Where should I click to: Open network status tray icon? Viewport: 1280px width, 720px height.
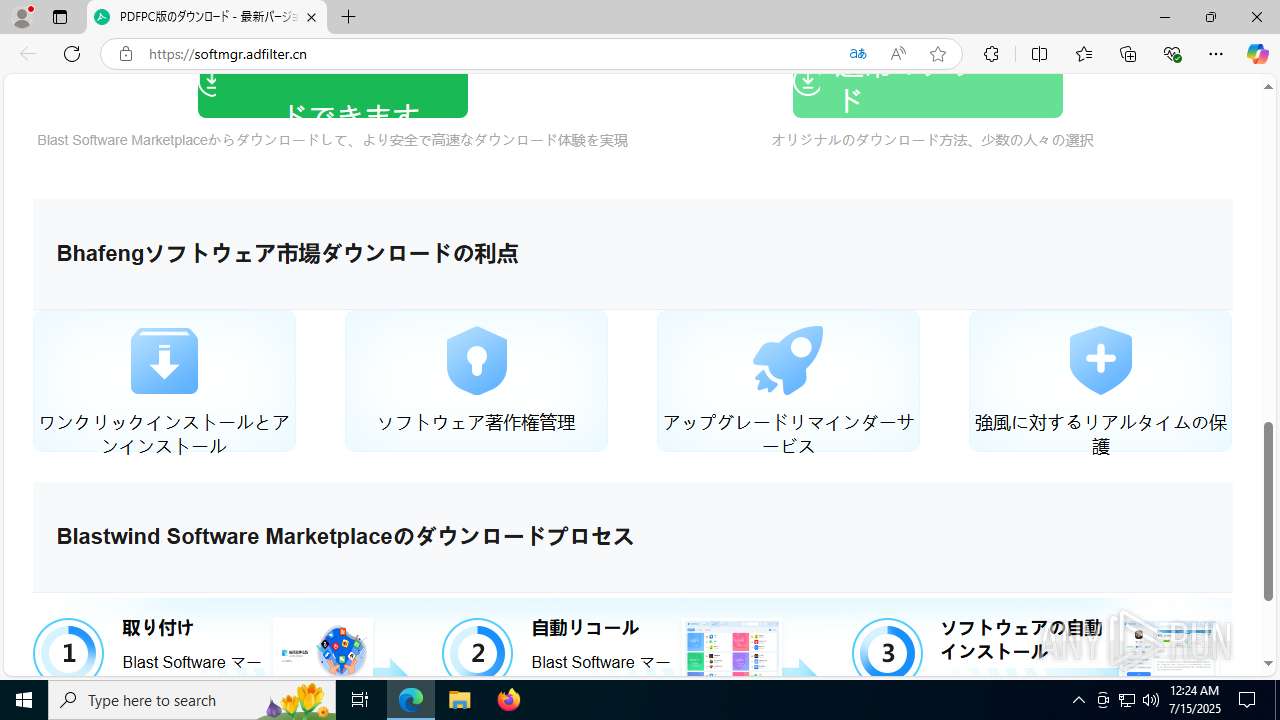(1127, 700)
